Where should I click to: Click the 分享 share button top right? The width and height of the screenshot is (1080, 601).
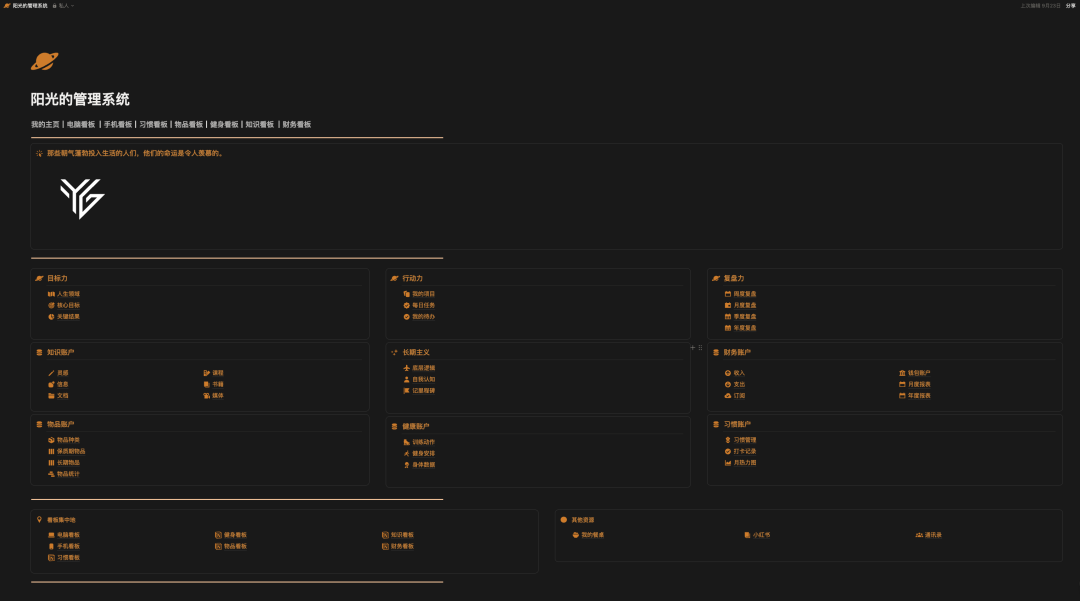1070,6
